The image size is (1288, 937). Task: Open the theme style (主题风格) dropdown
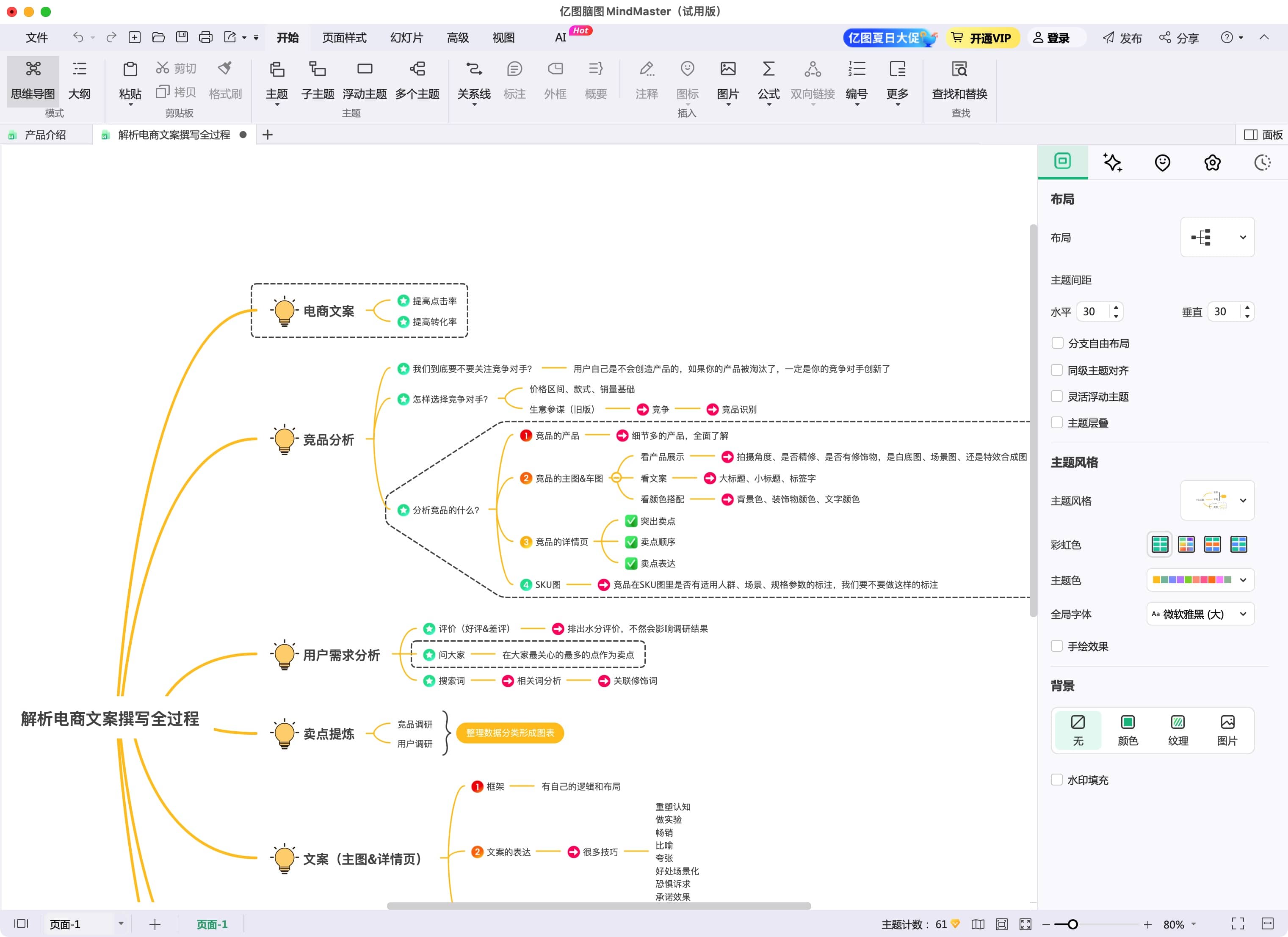[1218, 501]
